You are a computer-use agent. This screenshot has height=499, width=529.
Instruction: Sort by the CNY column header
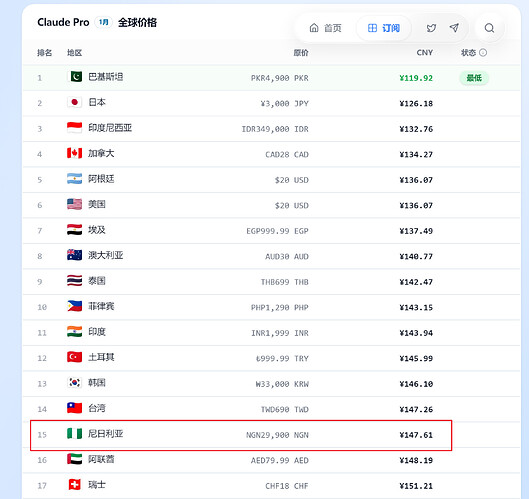click(x=424, y=53)
